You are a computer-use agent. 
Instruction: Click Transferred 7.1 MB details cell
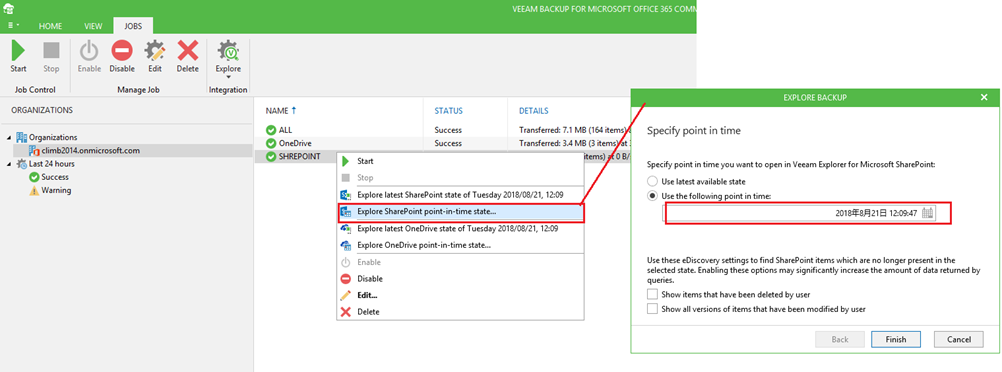(x=573, y=130)
